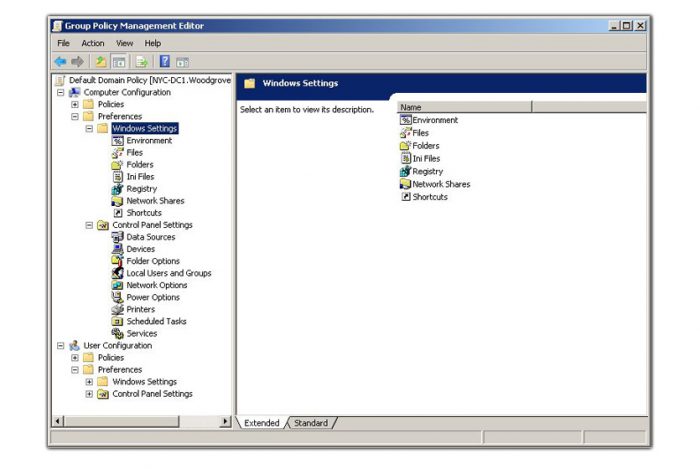Select Services icon in the tree
Viewport: 700px width, 469px height.
[117, 333]
